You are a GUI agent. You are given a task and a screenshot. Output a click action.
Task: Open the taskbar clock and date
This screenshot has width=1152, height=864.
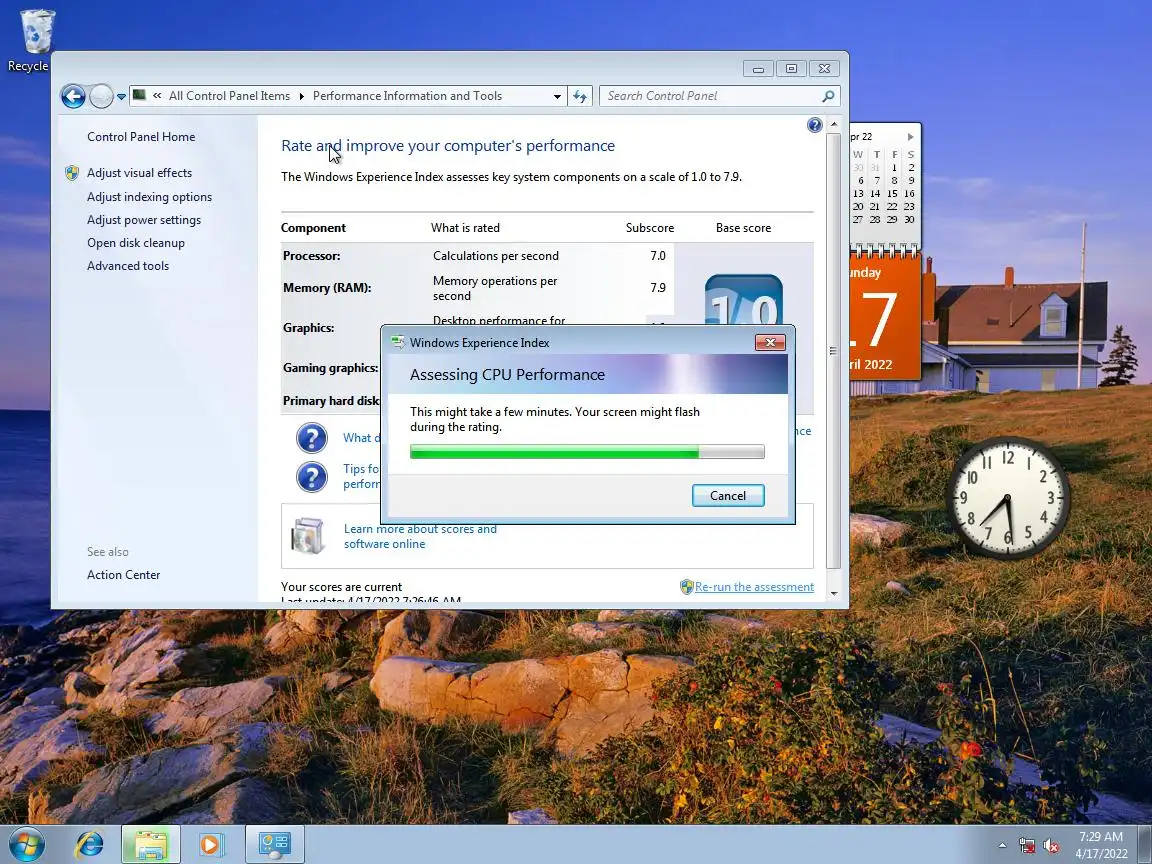[x=1101, y=845]
